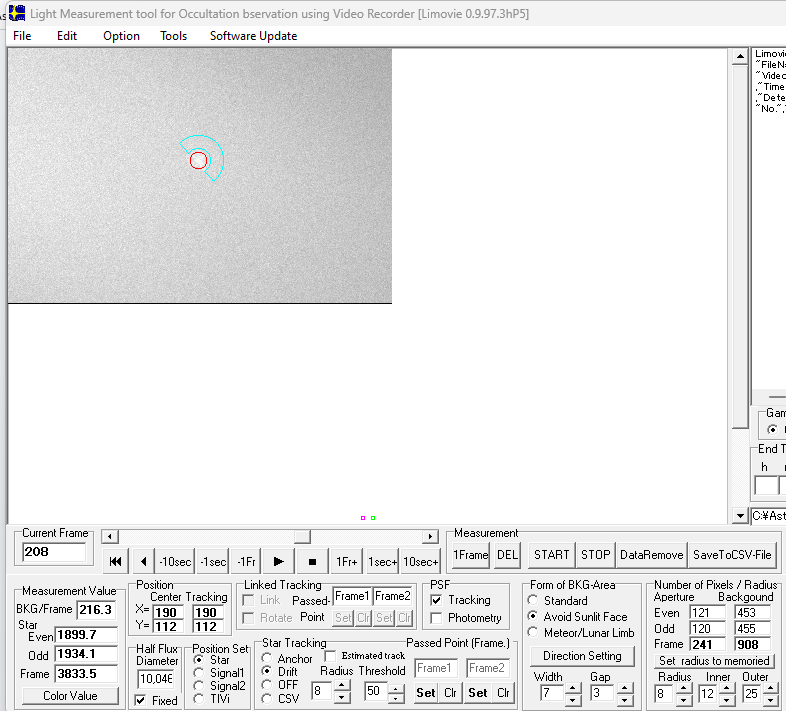Click the SaveToCSV-File button

click(733, 554)
